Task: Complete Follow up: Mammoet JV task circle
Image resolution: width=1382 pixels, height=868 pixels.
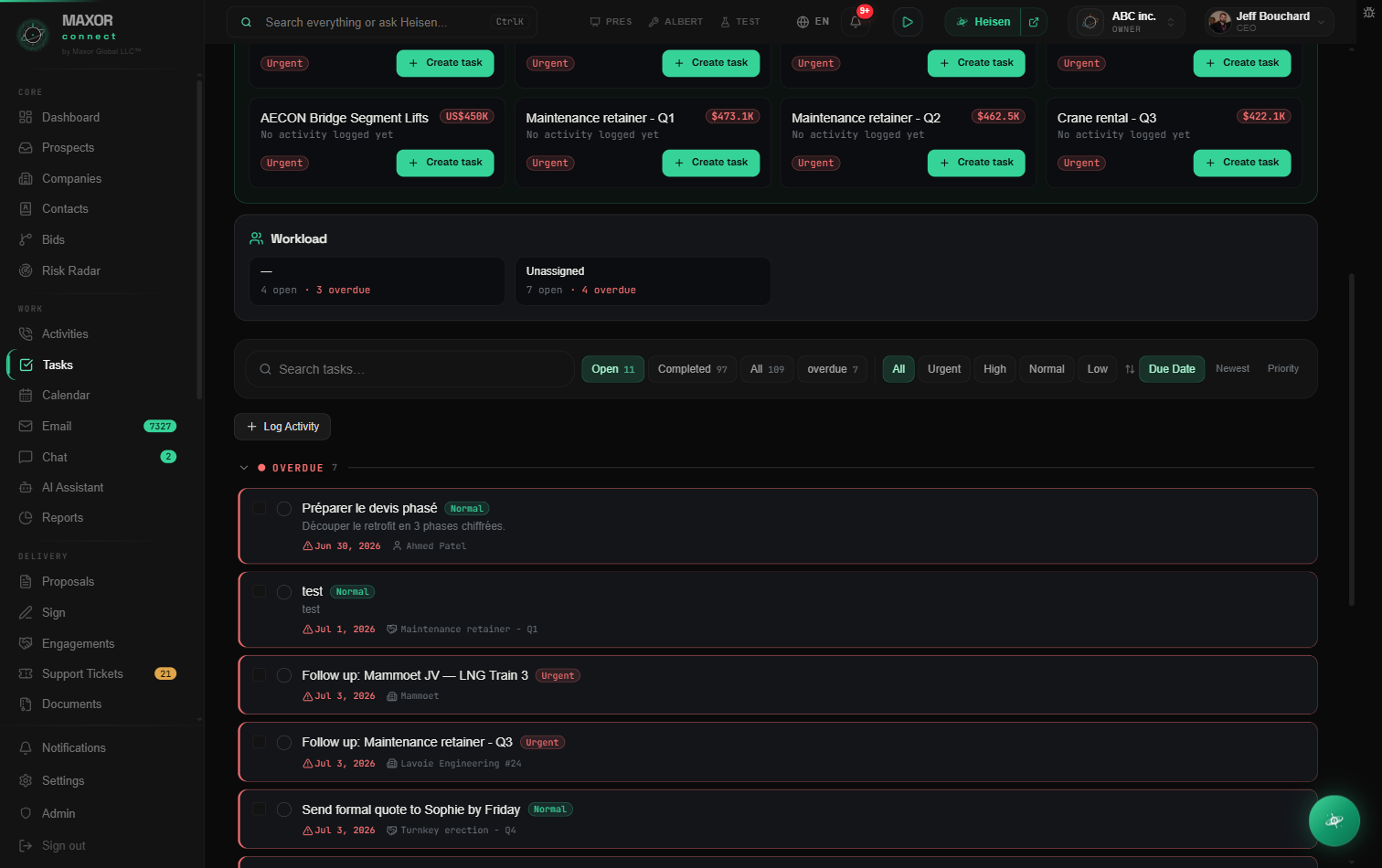Action: click(284, 676)
